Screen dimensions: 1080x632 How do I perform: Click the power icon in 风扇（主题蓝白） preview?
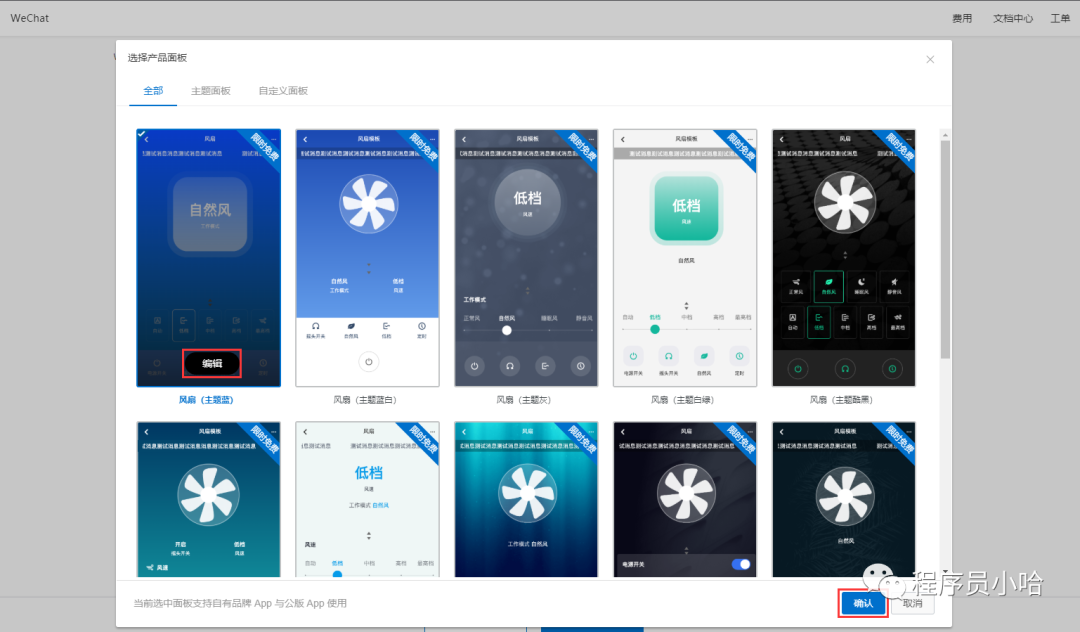pos(368,362)
